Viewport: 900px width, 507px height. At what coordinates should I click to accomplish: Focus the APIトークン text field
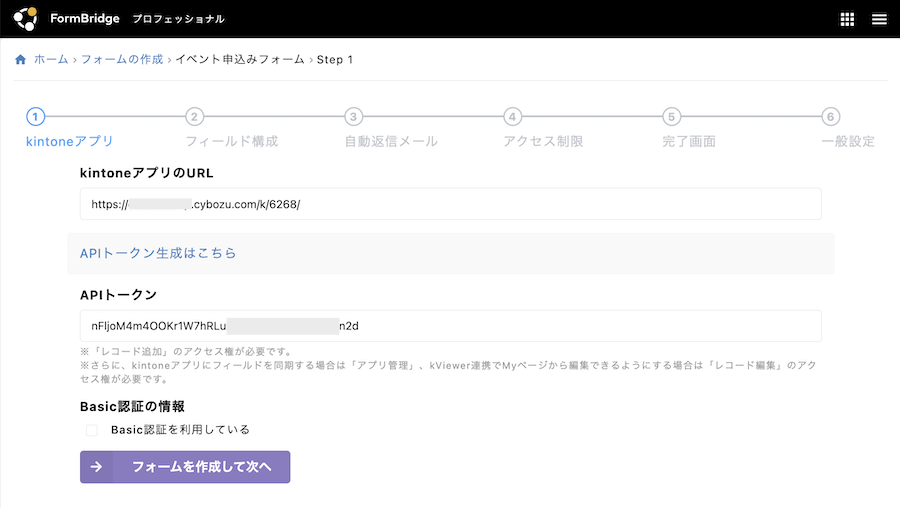click(x=450, y=326)
